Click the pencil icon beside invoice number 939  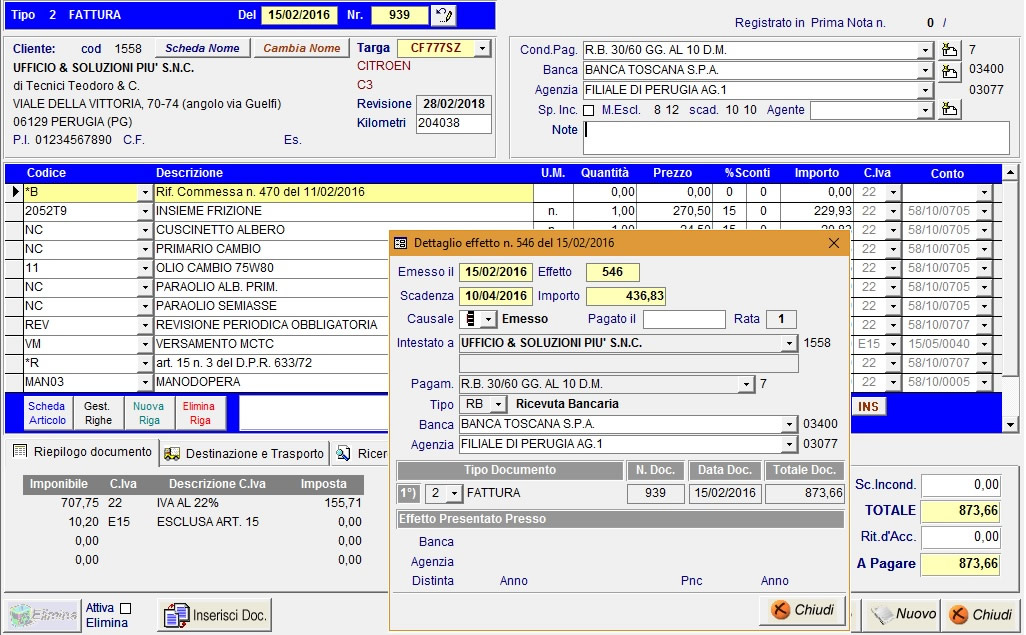[443, 15]
